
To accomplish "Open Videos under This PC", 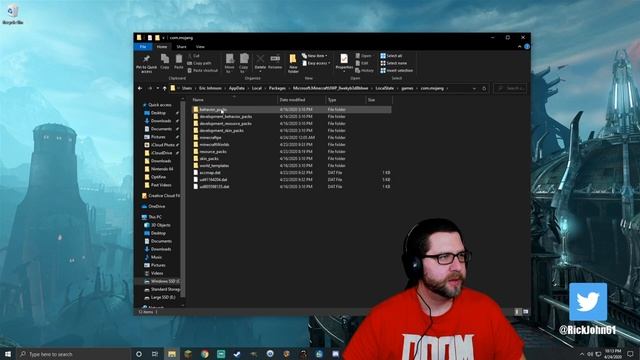I will [157, 273].
